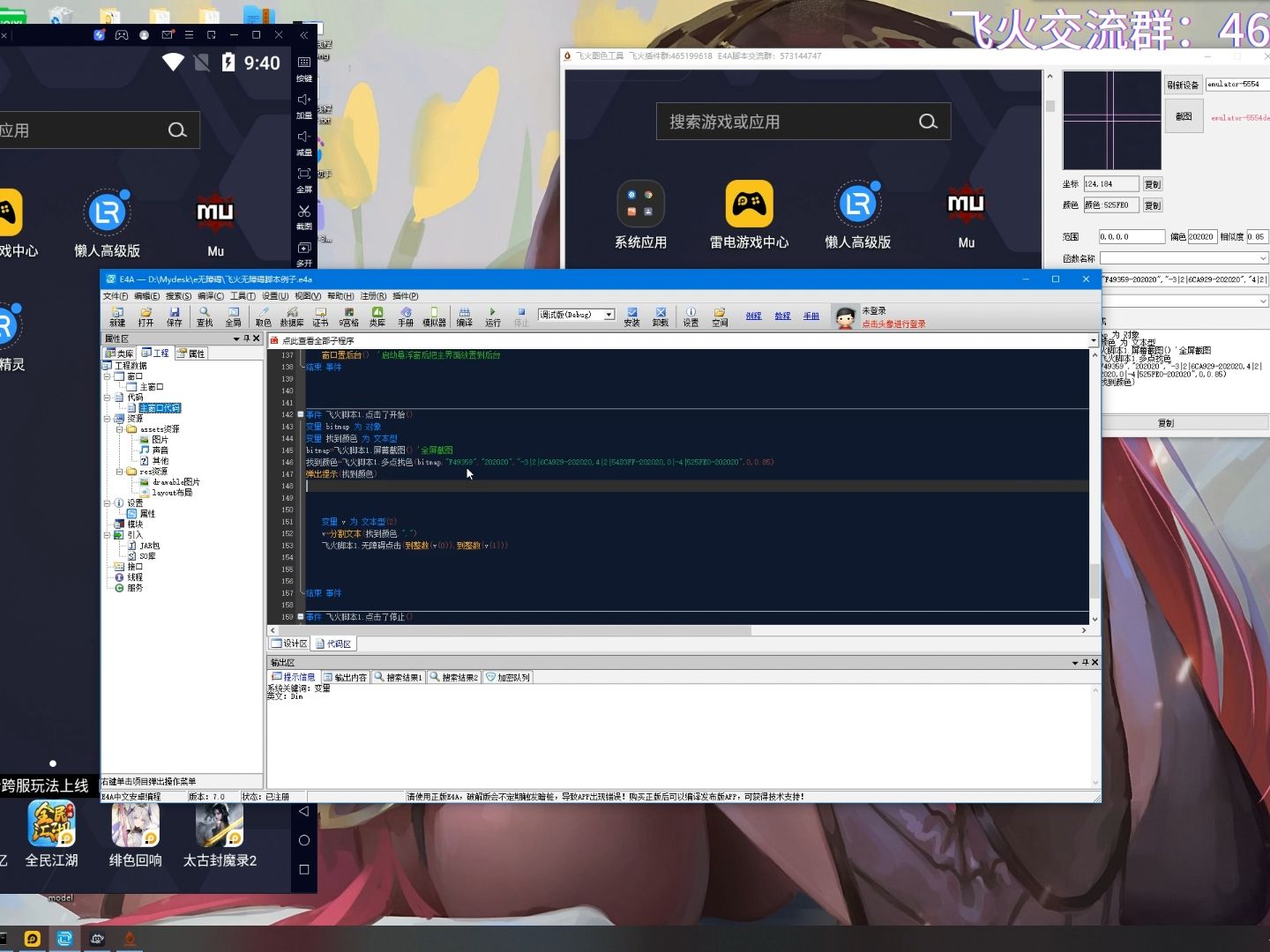
Task: Click the 查找 (Find) toolbar icon
Action: tap(205, 316)
